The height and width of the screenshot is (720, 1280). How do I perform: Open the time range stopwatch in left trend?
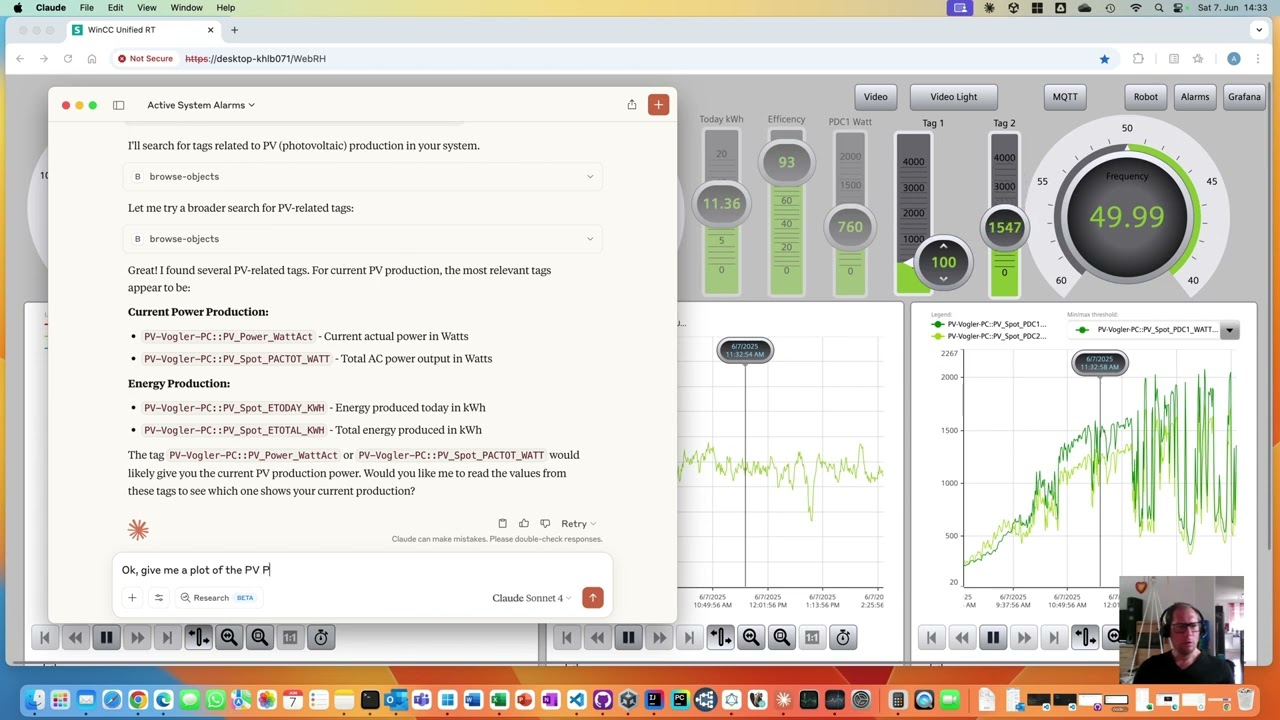(321, 637)
